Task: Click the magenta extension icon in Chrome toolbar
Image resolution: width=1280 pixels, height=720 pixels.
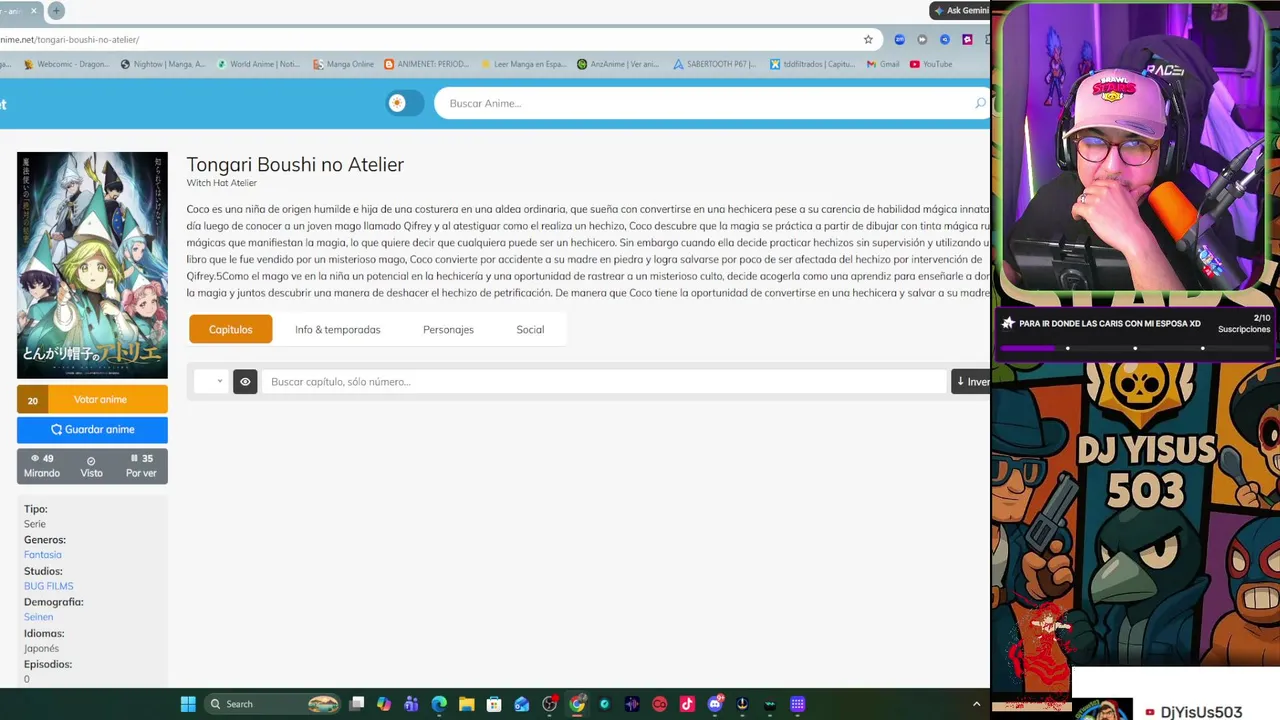Action: point(967,40)
